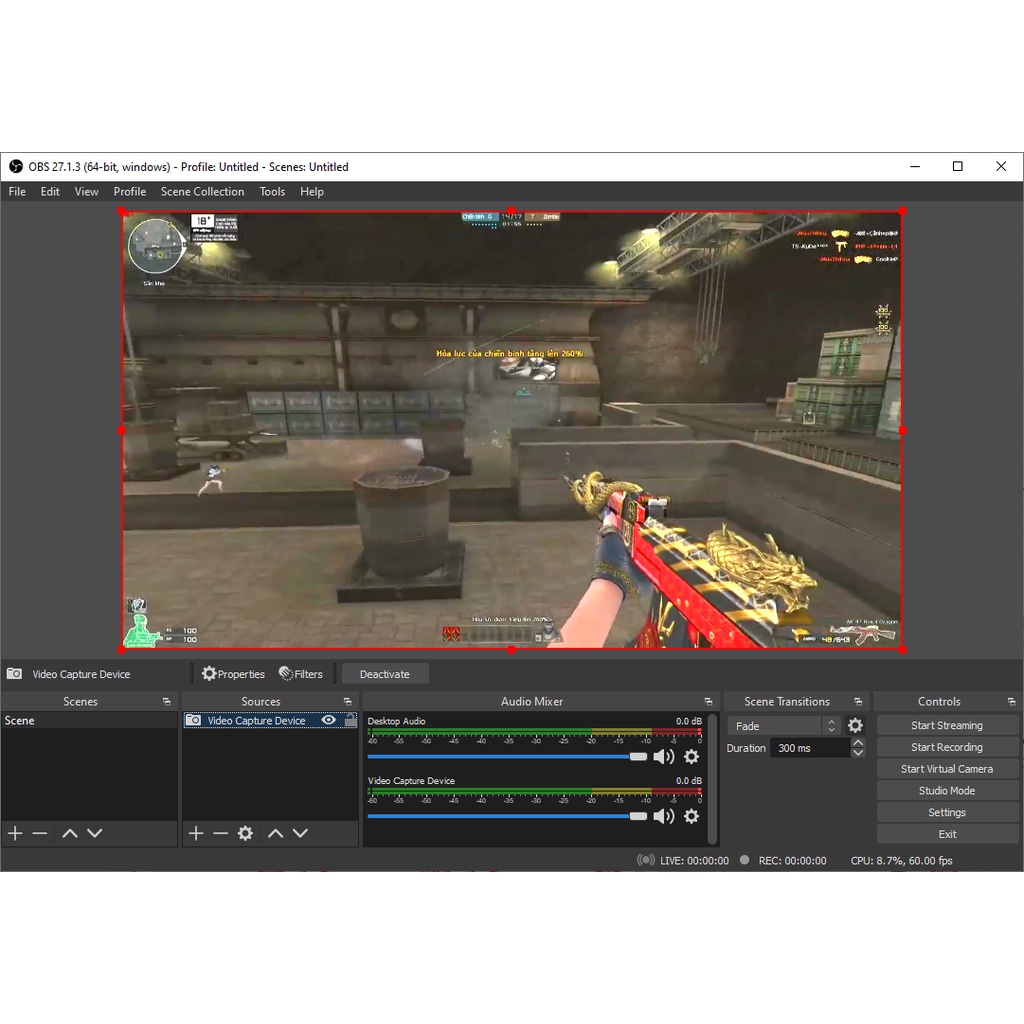Remove the selected scene with minus icon
1024x1024 pixels.
point(40,833)
